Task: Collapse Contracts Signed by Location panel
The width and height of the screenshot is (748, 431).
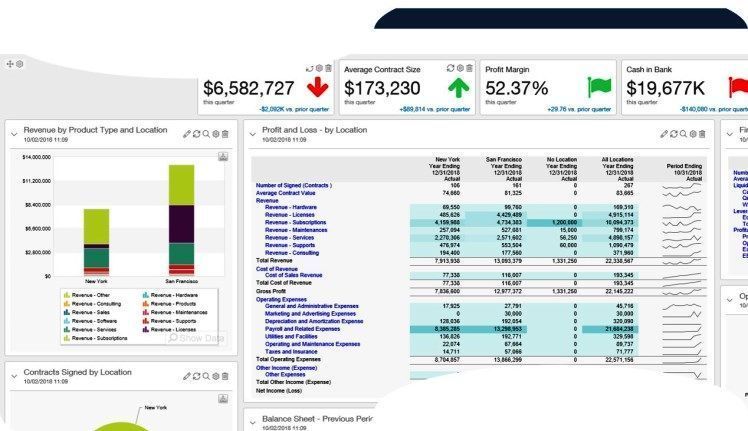Action: [x=14, y=377]
